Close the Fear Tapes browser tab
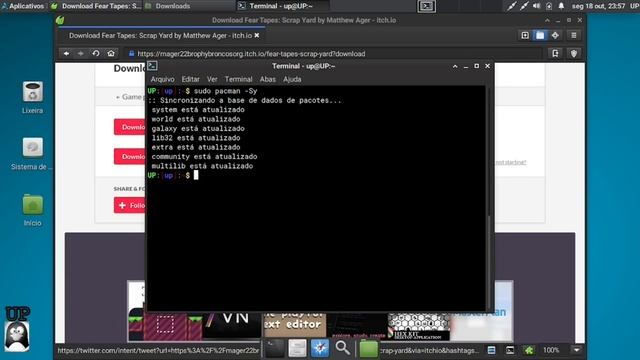 click(257, 36)
